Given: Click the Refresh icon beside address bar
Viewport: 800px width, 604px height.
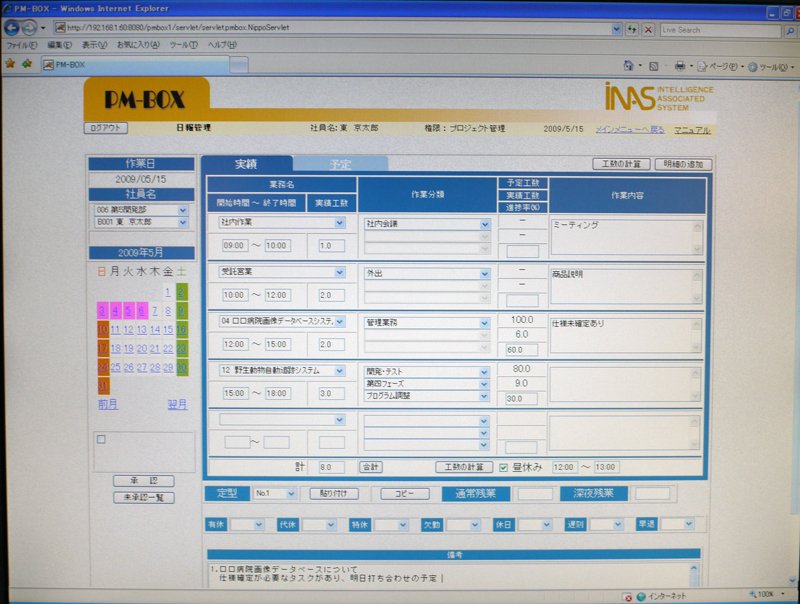Looking at the screenshot, I should coord(632,29).
